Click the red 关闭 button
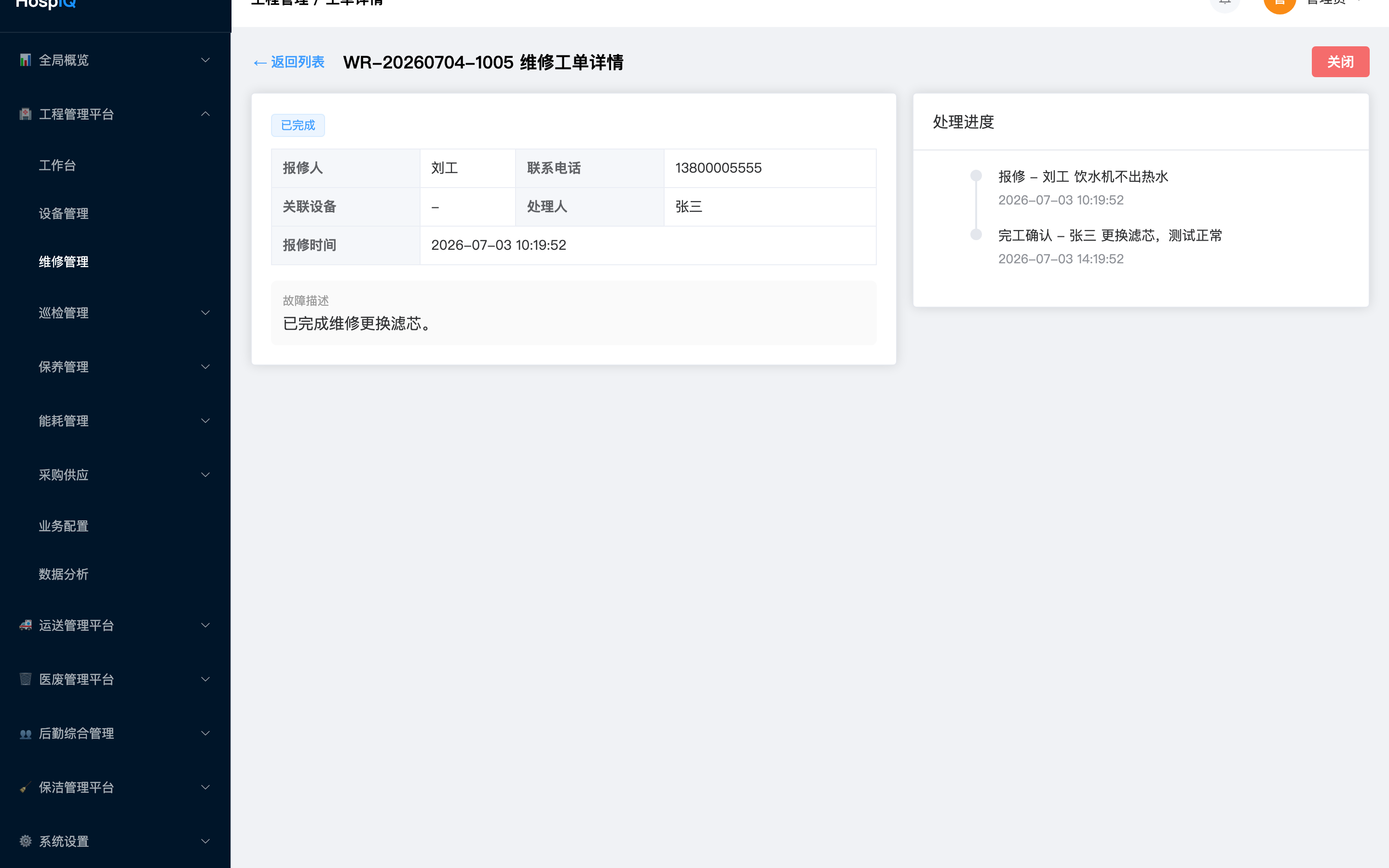Screen dimensions: 1389x868 coord(1340,61)
